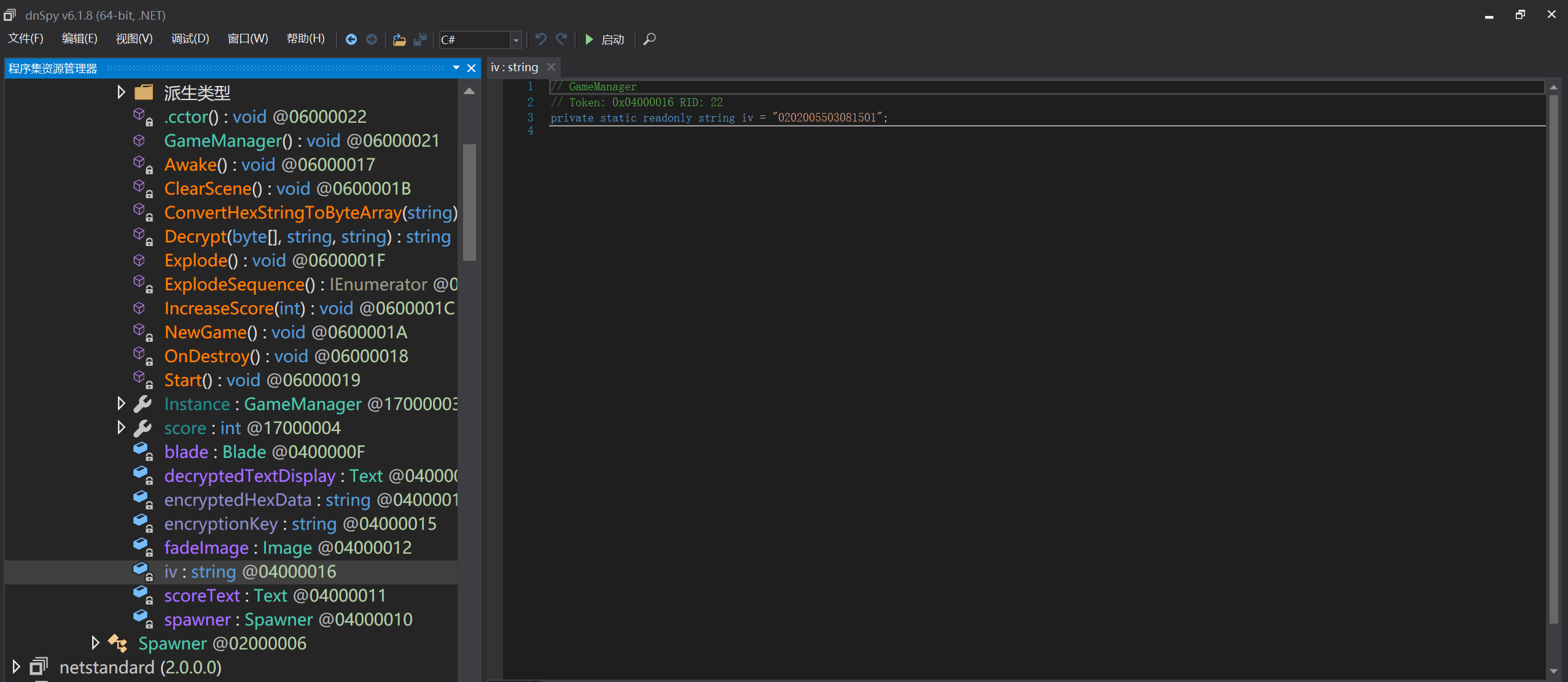This screenshot has width=1568, height=682.
Task: Open the 调试(D) menu
Action: coord(190,39)
